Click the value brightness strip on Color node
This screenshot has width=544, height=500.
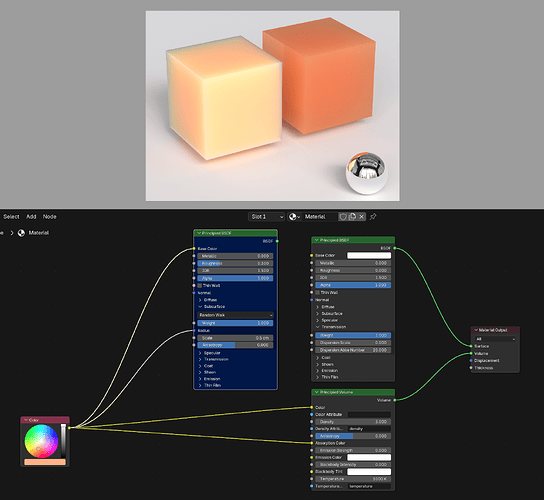63,441
